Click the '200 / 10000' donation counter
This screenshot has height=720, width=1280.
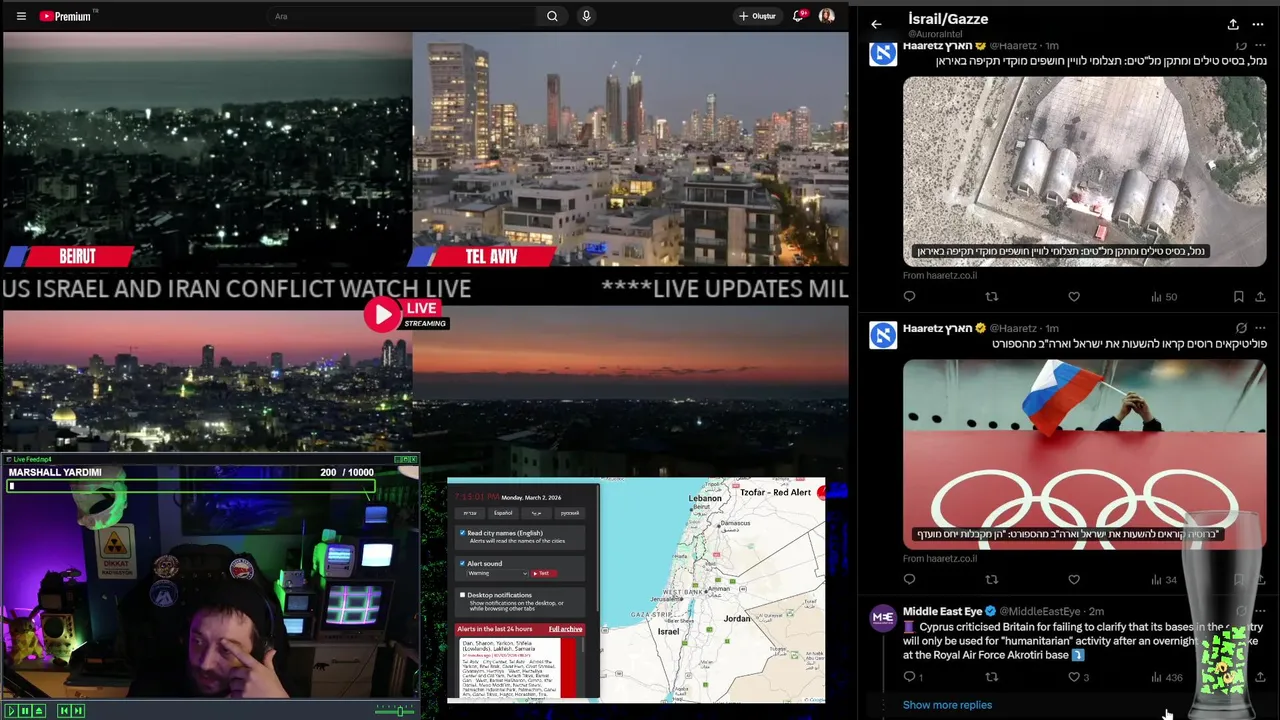point(347,472)
